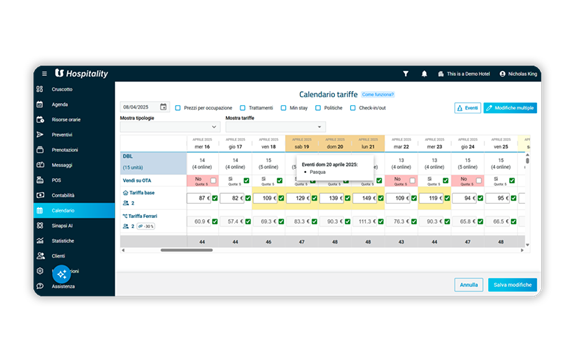The image size is (576, 362).
Task: Open the hamburger menu icon
Action: click(44, 74)
